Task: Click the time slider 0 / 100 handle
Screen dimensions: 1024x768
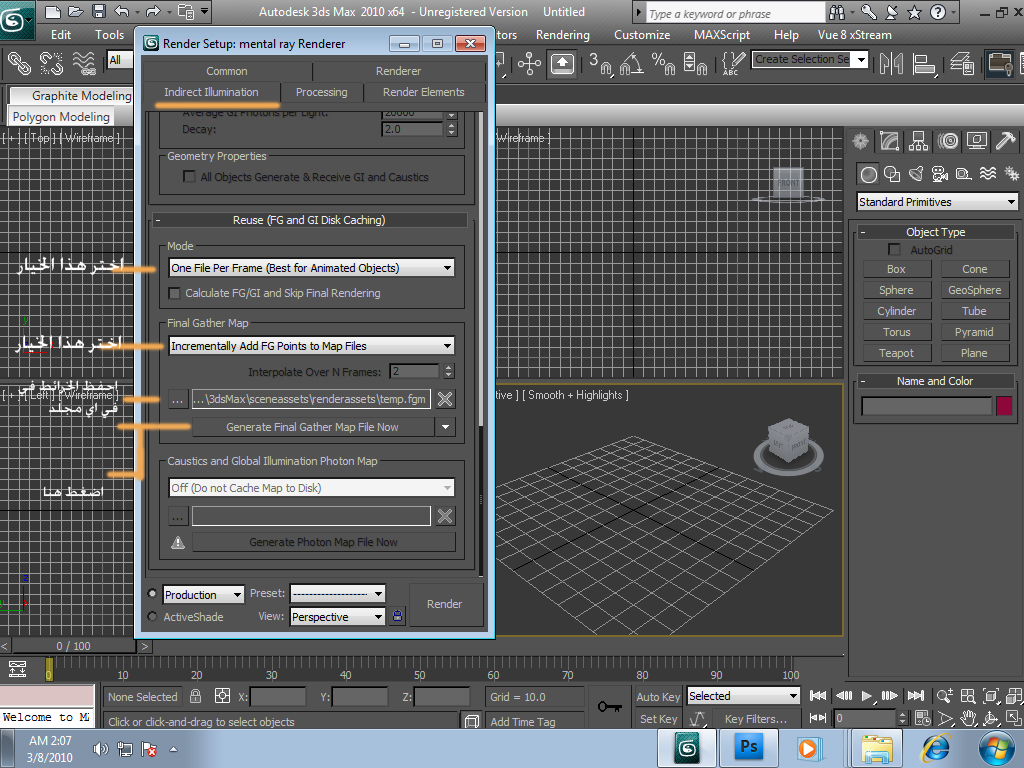Action: click(73, 646)
